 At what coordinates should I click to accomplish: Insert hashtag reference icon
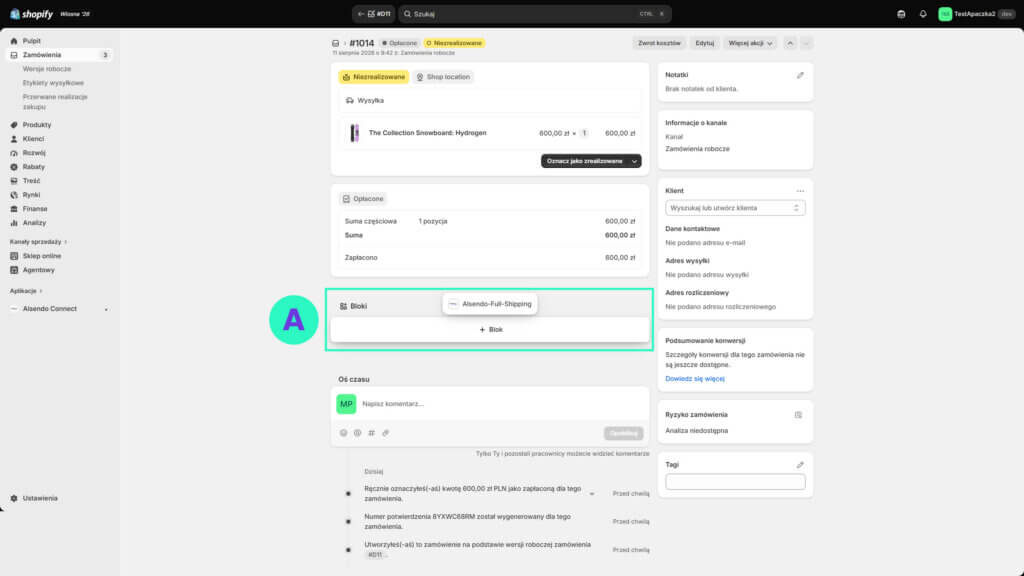tap(372, 433)
